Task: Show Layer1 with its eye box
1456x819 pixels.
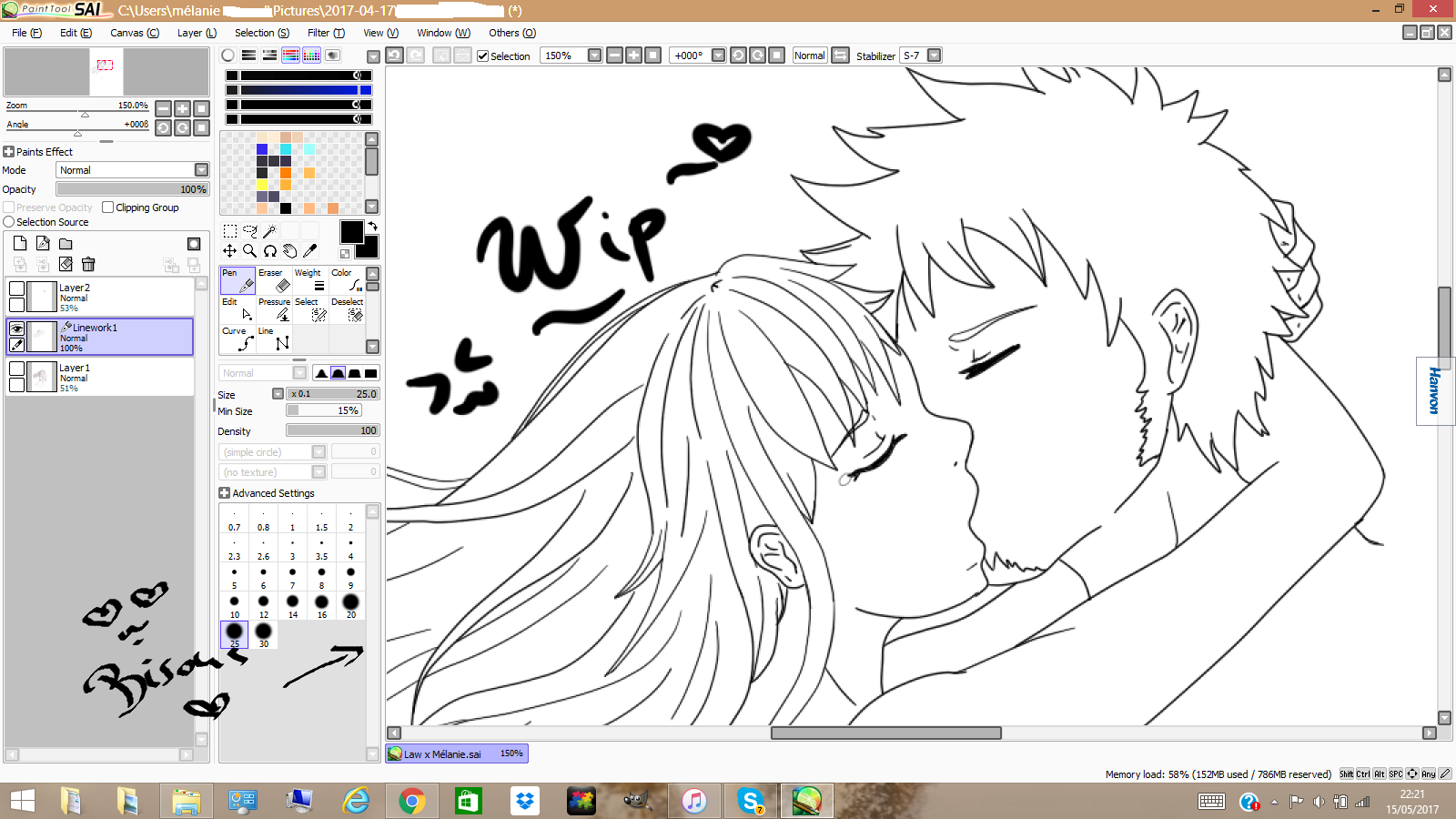Action: pos(16,369)
